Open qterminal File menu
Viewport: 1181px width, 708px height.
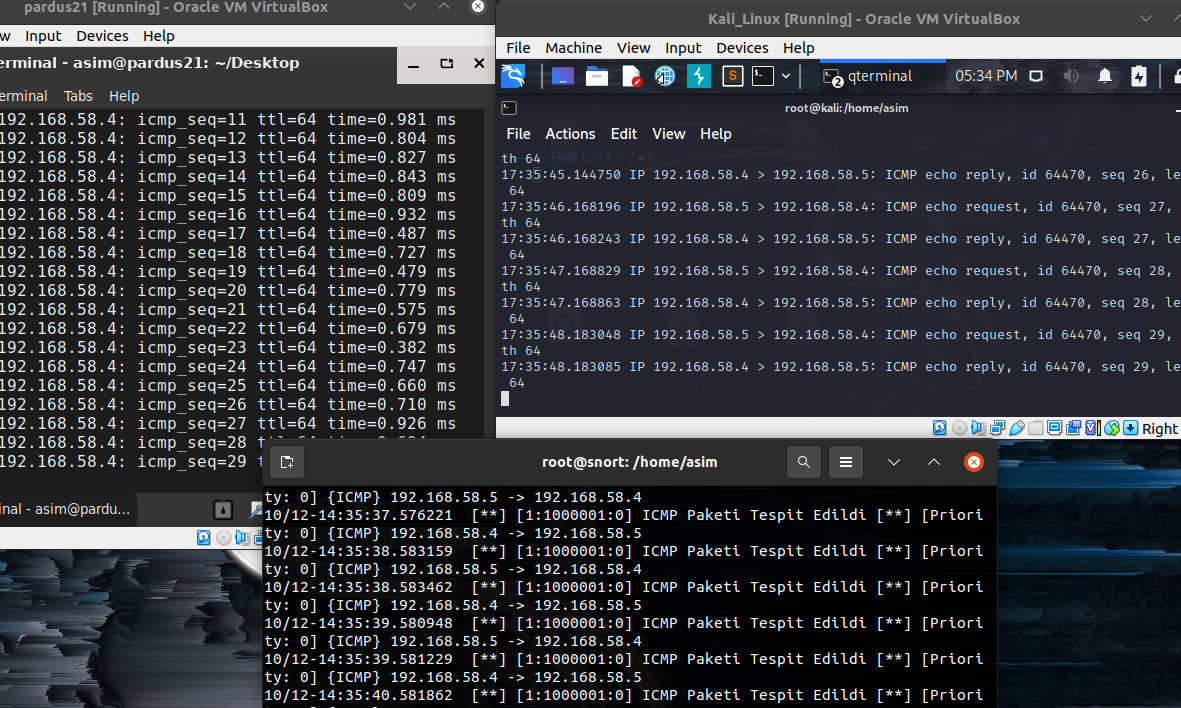pyautogui.click(x=518, y=134)
